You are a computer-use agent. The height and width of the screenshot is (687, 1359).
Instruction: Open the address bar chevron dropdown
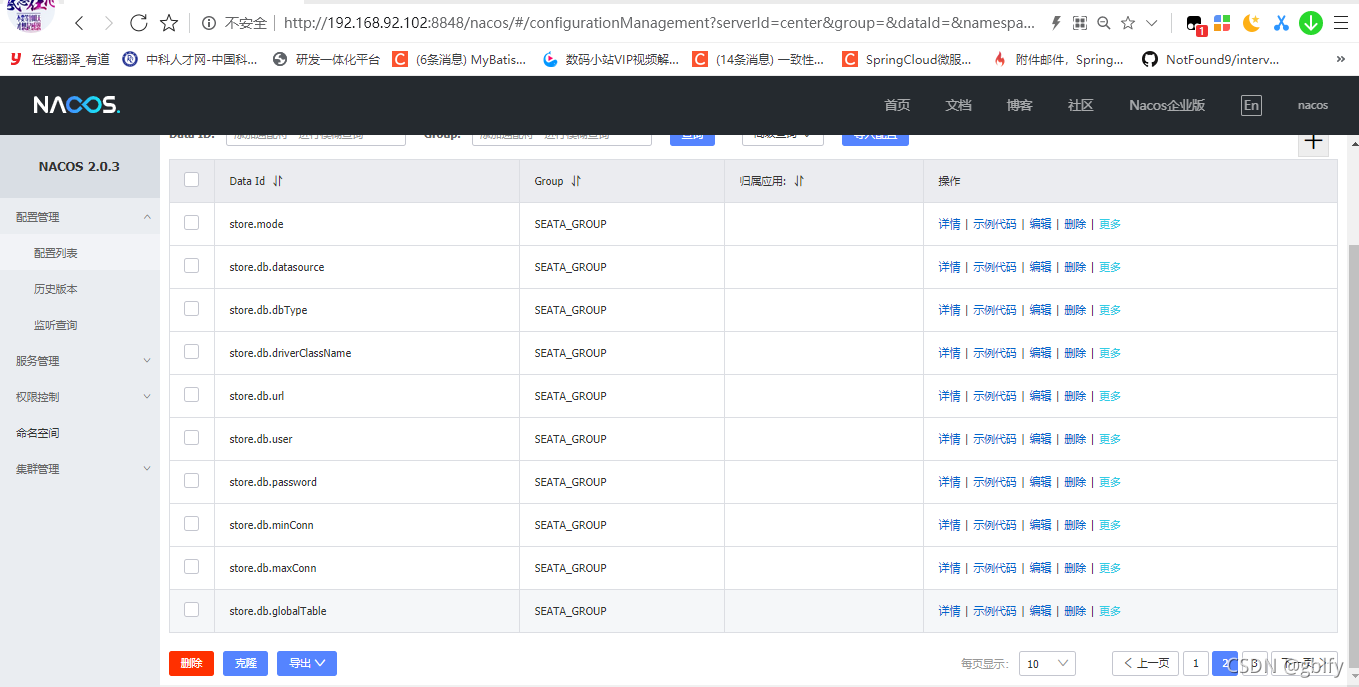(x=1152, y=23)
